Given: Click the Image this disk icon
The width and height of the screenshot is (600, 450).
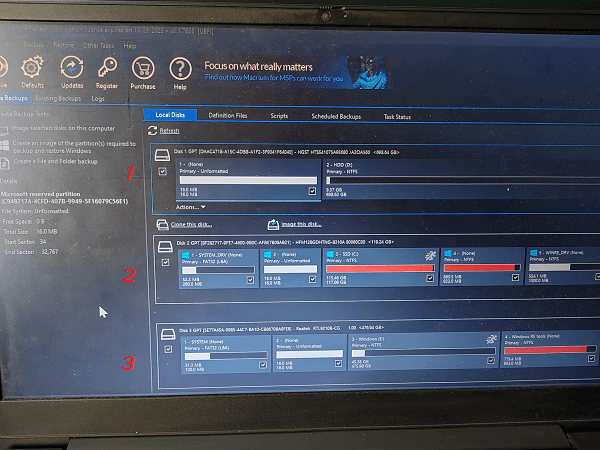Looking at the screenshot, I should click(x=273, y=225).
